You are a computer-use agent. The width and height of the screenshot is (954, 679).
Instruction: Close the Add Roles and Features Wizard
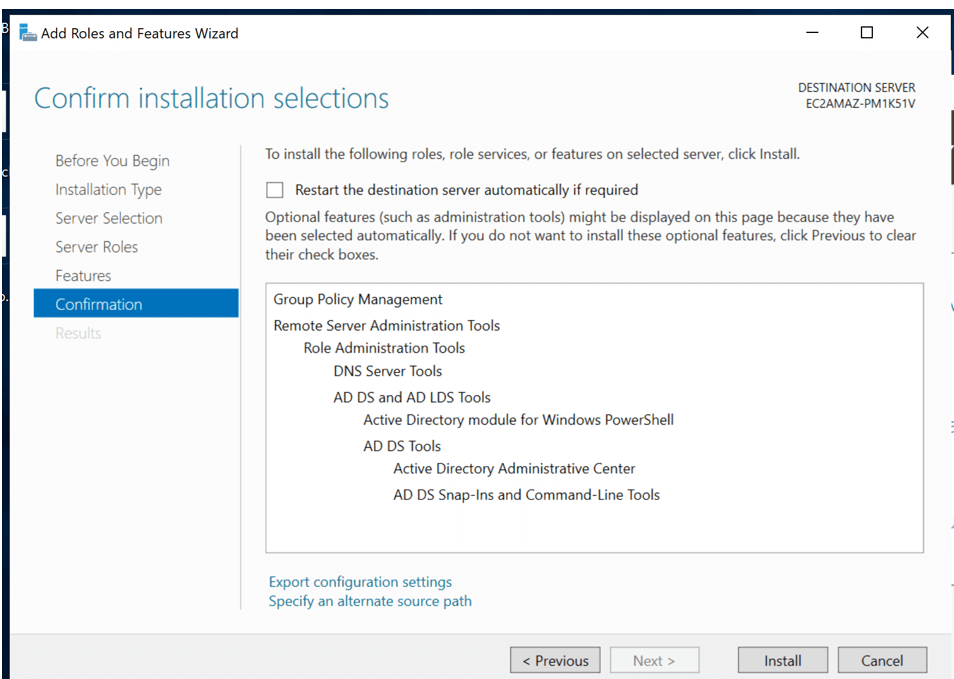(922, 32)
